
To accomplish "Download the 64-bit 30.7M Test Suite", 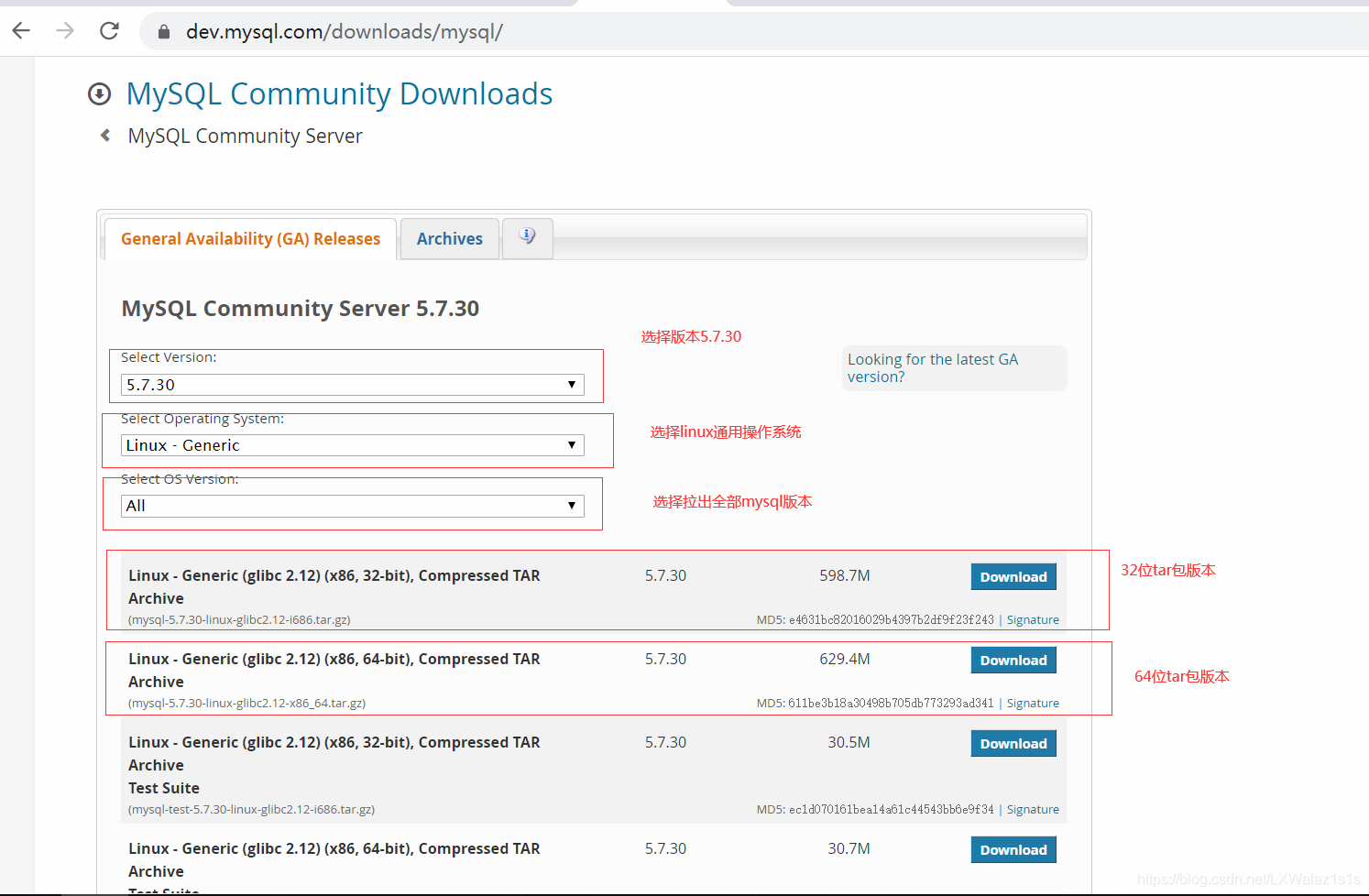I will pyautogui.click(x=1013, y=850).
